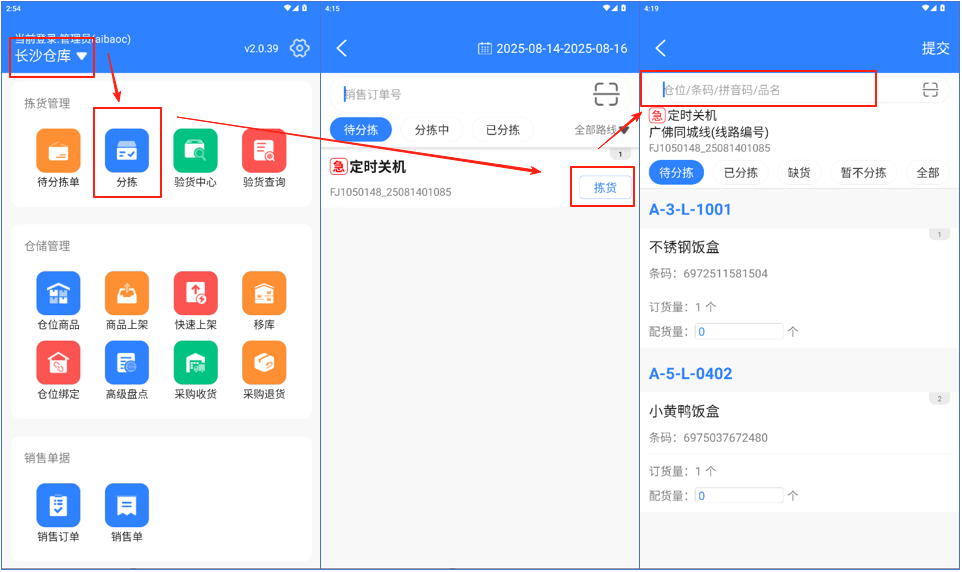This screenshot has width=962, height=572.
Task: Open 商品上架 shelving icon
Action: 127,293
